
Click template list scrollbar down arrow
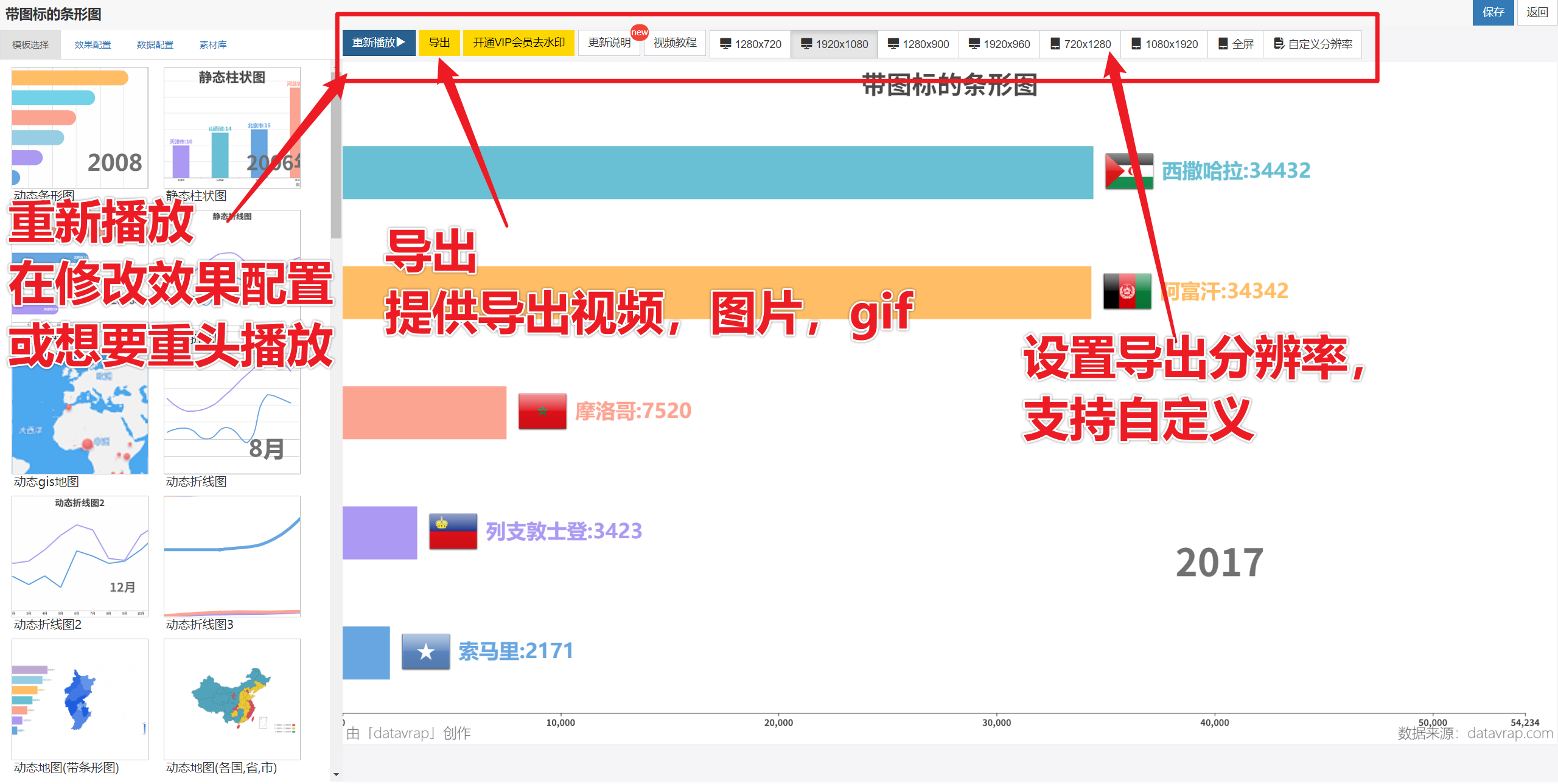[x=336, y=774]
